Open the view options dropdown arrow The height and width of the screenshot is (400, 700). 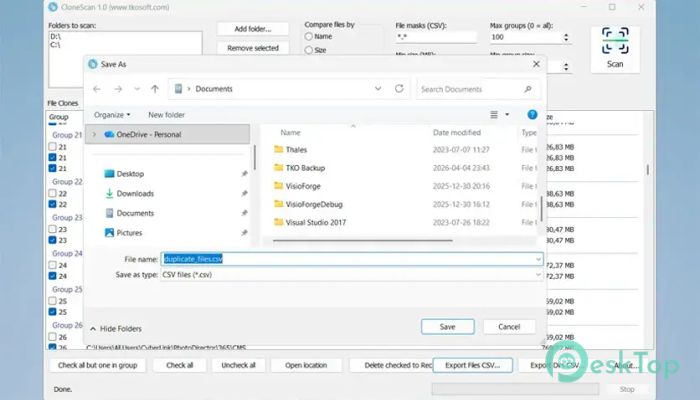(x=507, y=115)
